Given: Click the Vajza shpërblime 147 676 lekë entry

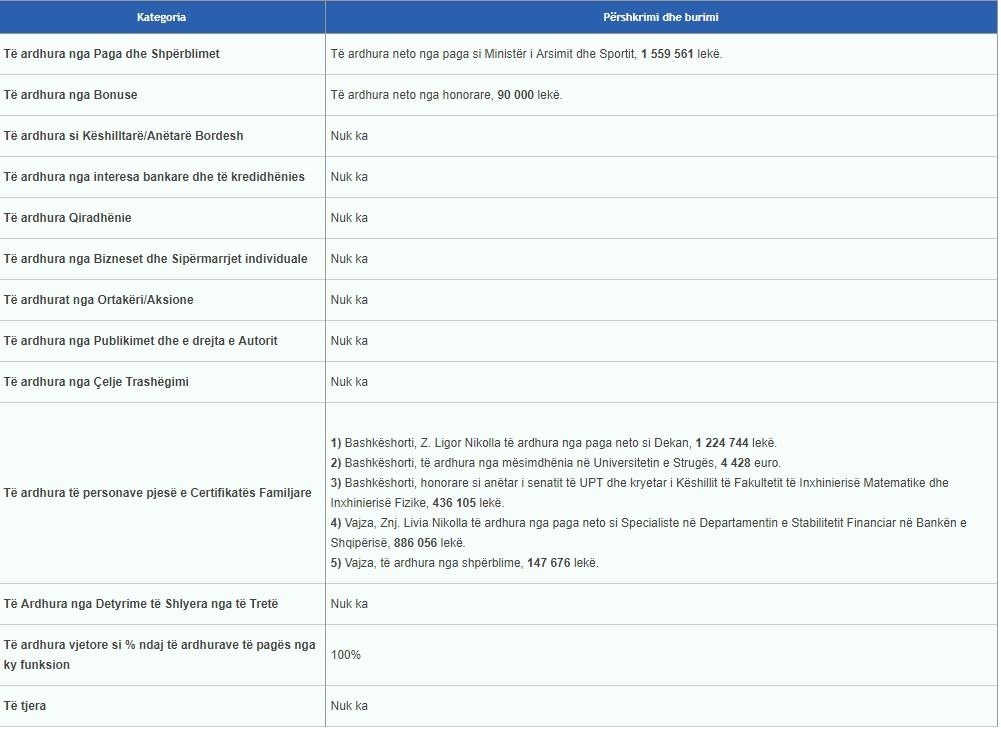Looking at the screenshot, I should 464,563.
